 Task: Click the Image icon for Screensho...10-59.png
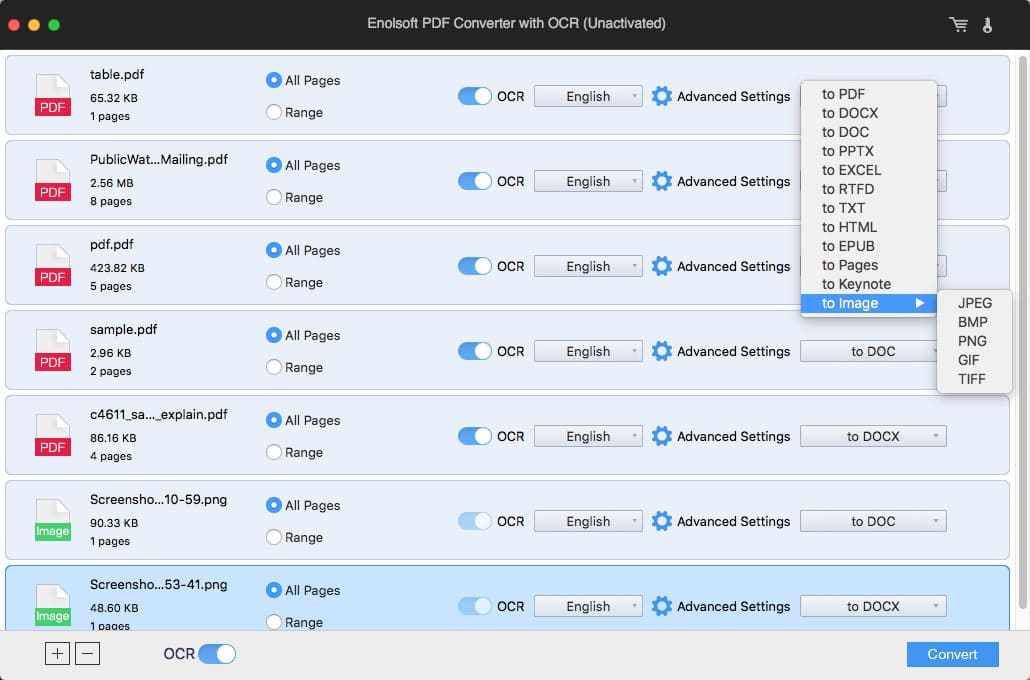point(52,520)
